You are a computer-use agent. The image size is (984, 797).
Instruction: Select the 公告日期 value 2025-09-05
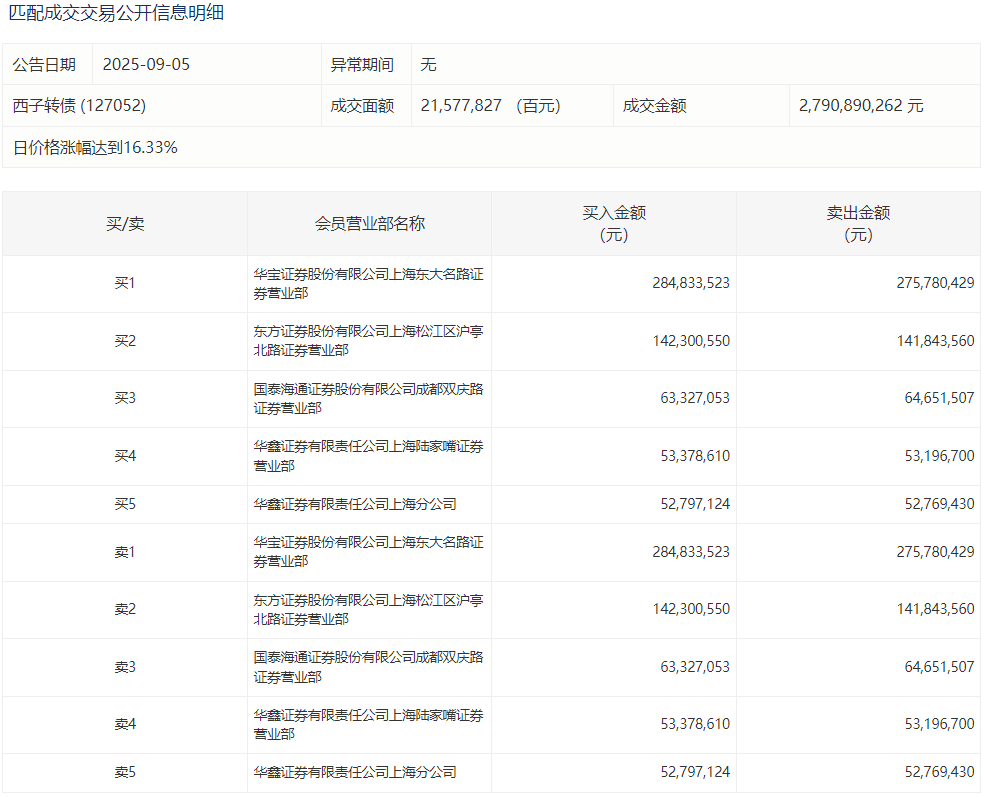(146, 65)
